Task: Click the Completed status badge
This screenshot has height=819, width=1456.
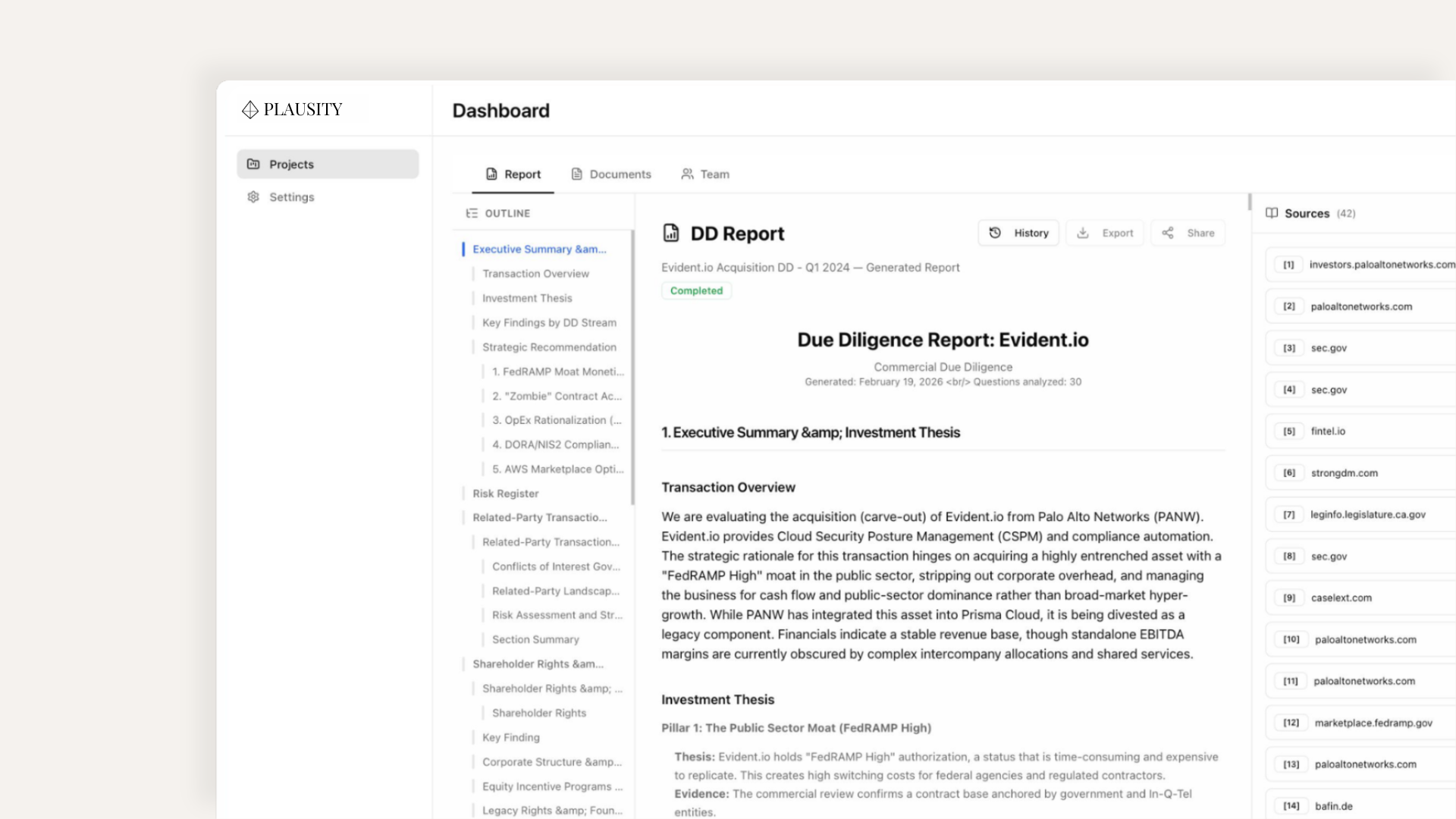Action: point(695,290)
